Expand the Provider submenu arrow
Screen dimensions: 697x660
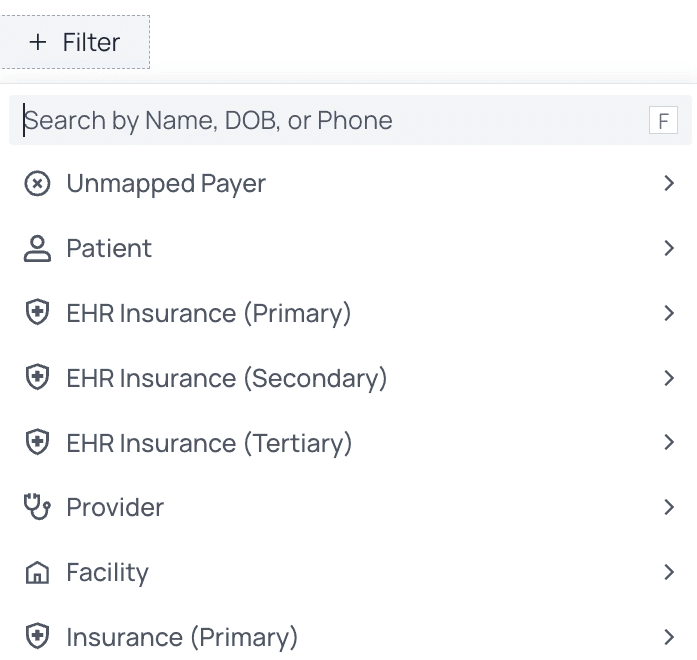pyautogui.click(x=669, y=507)
